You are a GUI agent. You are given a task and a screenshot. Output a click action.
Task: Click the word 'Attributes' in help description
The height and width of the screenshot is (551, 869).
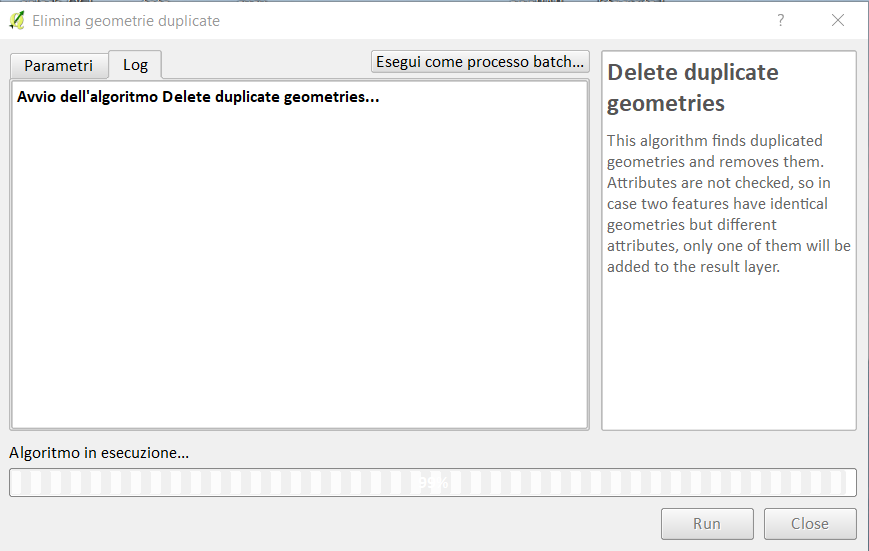642,183
